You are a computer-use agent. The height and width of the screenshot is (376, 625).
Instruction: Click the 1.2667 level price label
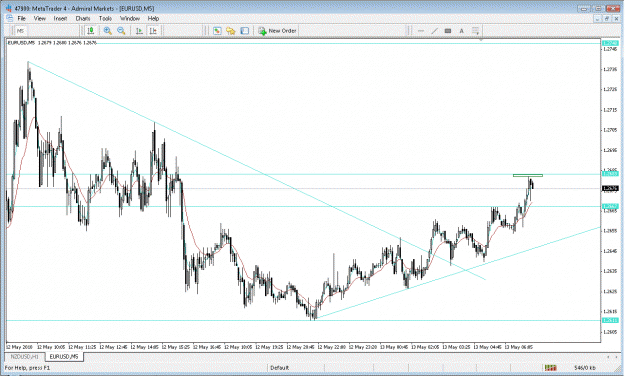[610, 206]
